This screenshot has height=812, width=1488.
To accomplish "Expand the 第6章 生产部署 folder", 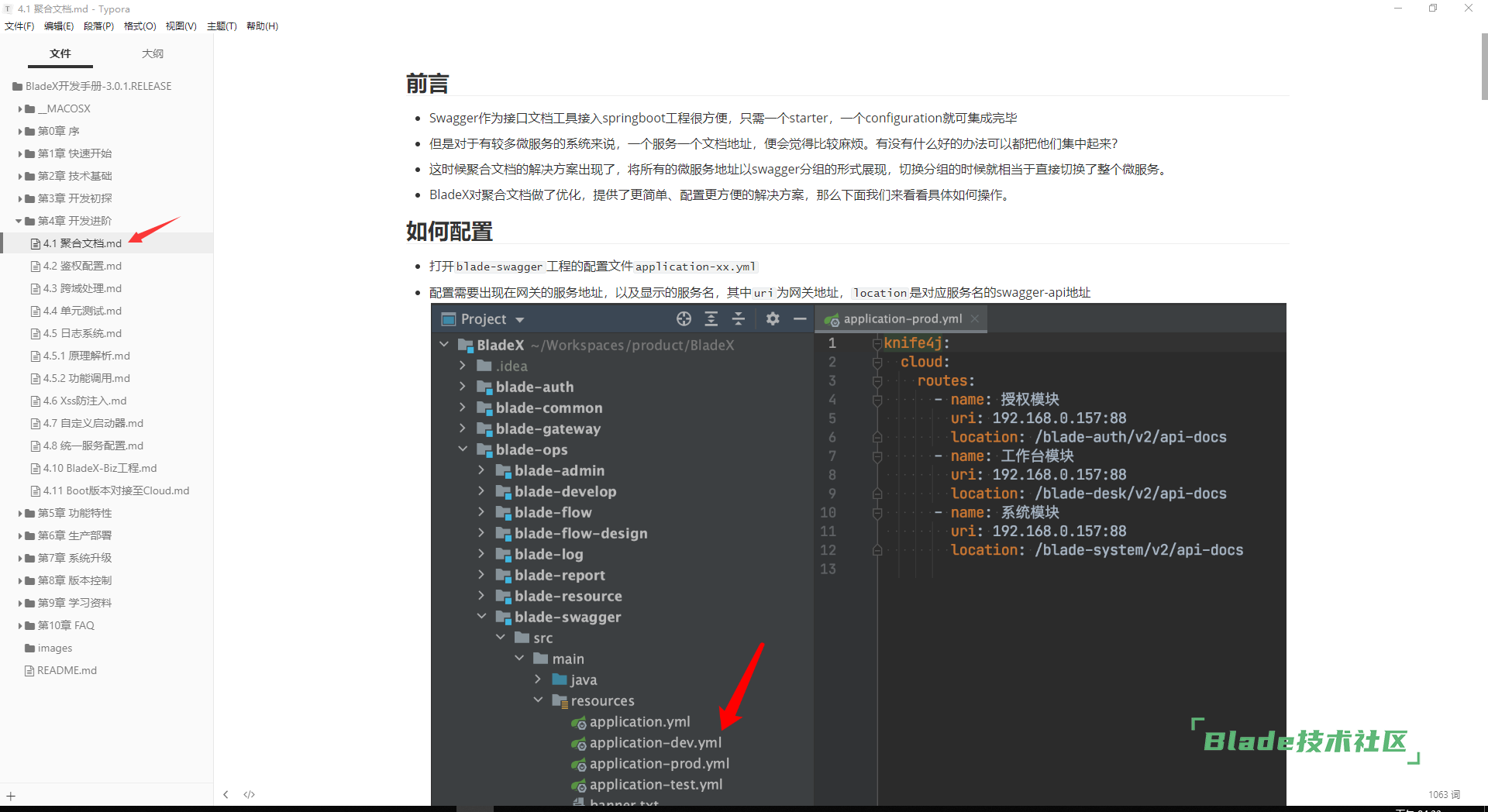I will click(x=20, y=535).
